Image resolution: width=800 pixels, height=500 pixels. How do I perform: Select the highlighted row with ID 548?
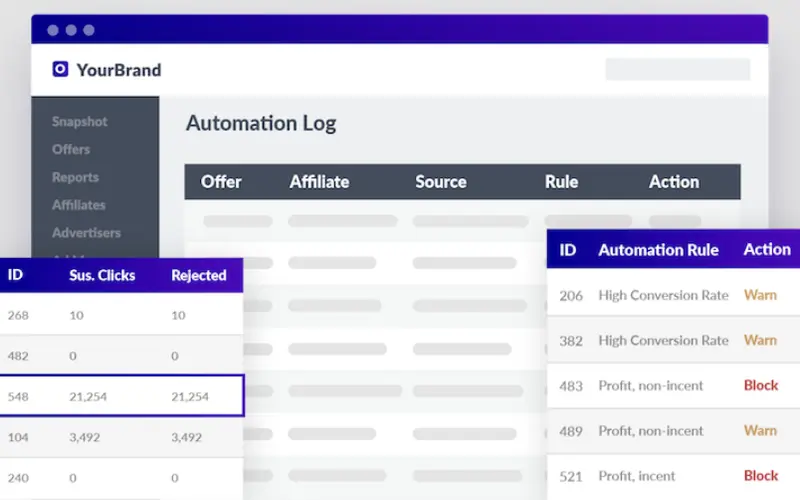click(122, 396)
